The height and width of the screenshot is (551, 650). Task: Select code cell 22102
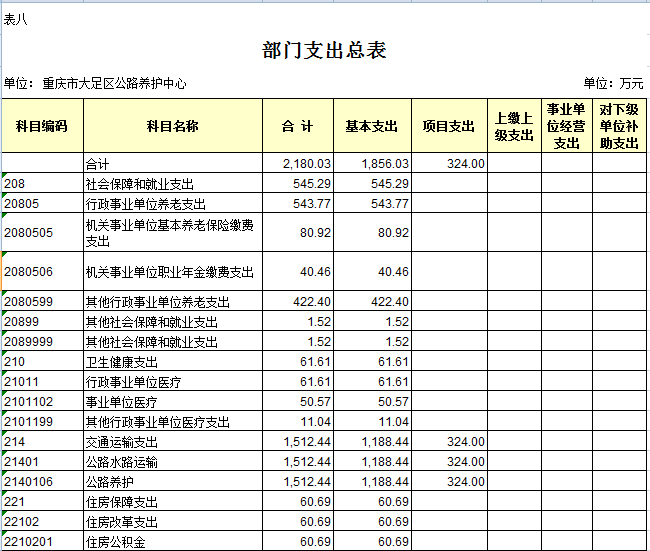[42, 521]
